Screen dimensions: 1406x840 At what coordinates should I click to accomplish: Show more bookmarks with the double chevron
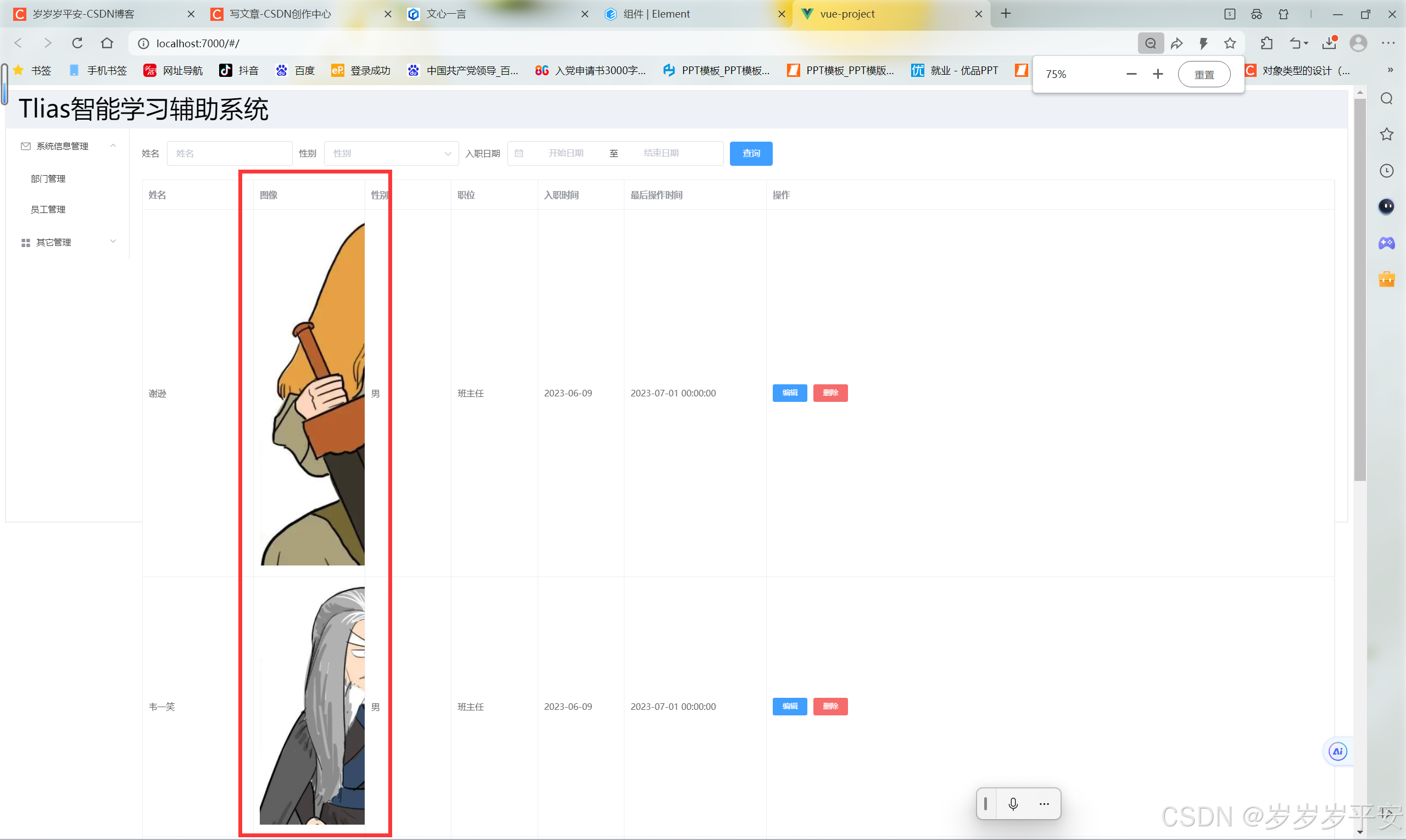coord(1390,70)
